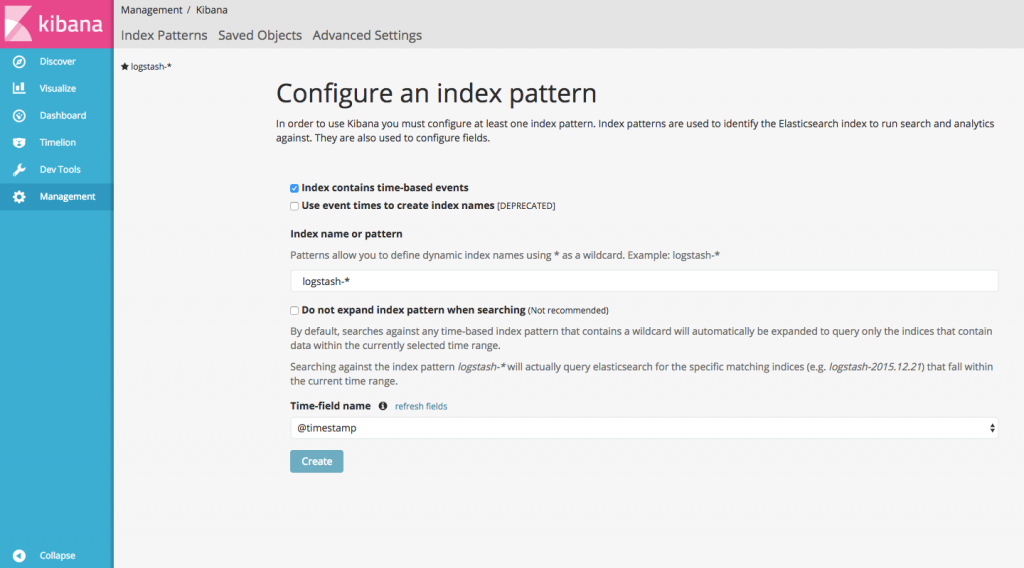Open Timelion via its mask icon
The height and width of the screenshot is (568, 1024).
(19, 143)
